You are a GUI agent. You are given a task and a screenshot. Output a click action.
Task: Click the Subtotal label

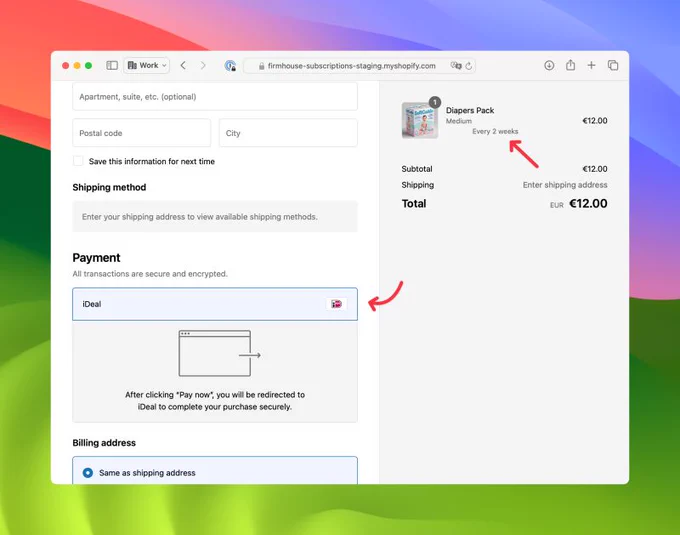pyautogui.click(x=417, y=169)
